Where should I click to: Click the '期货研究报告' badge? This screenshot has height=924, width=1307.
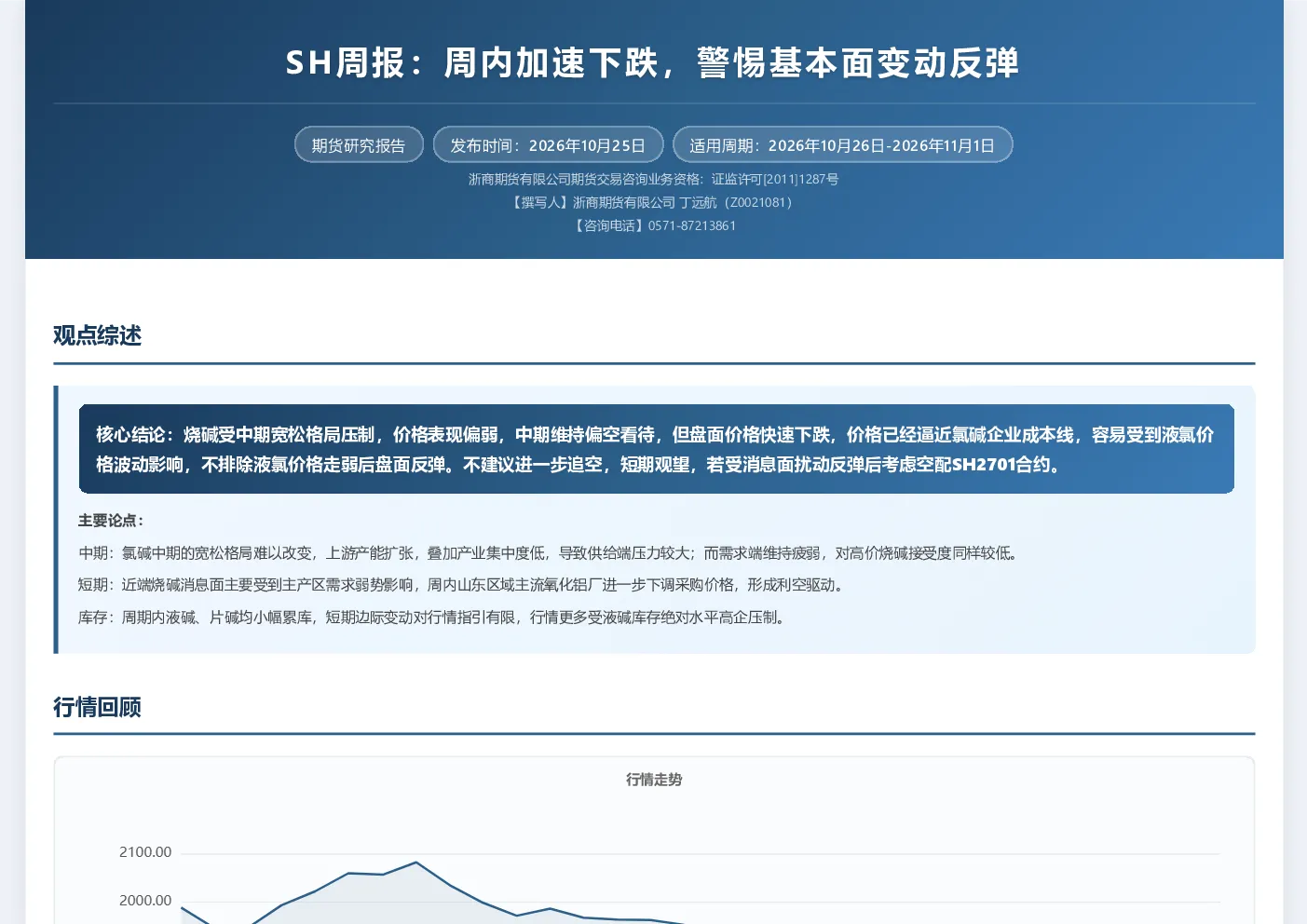359,145
